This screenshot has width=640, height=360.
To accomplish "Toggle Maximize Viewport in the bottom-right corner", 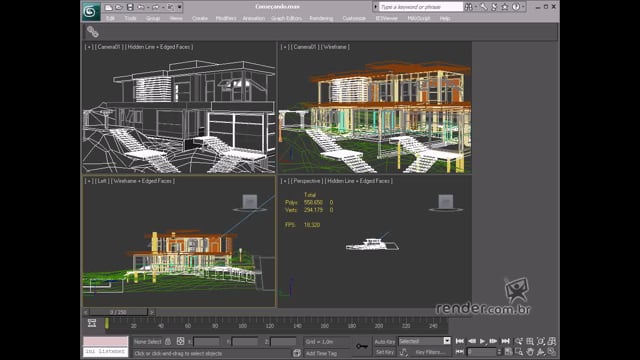I will tap(552, 351).
